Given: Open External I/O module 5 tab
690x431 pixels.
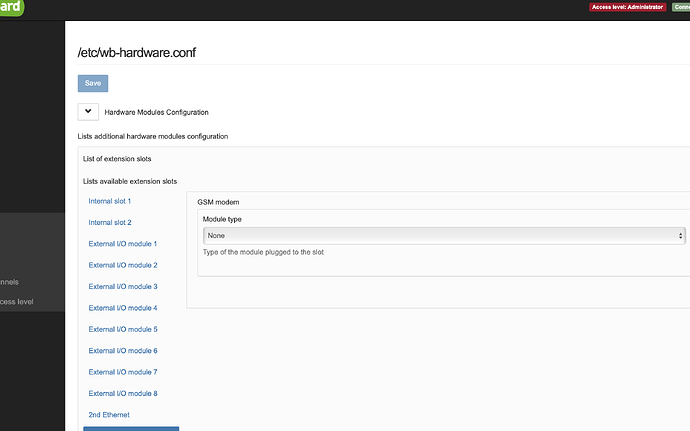Looking at the screenshot, I should (123, 329).
